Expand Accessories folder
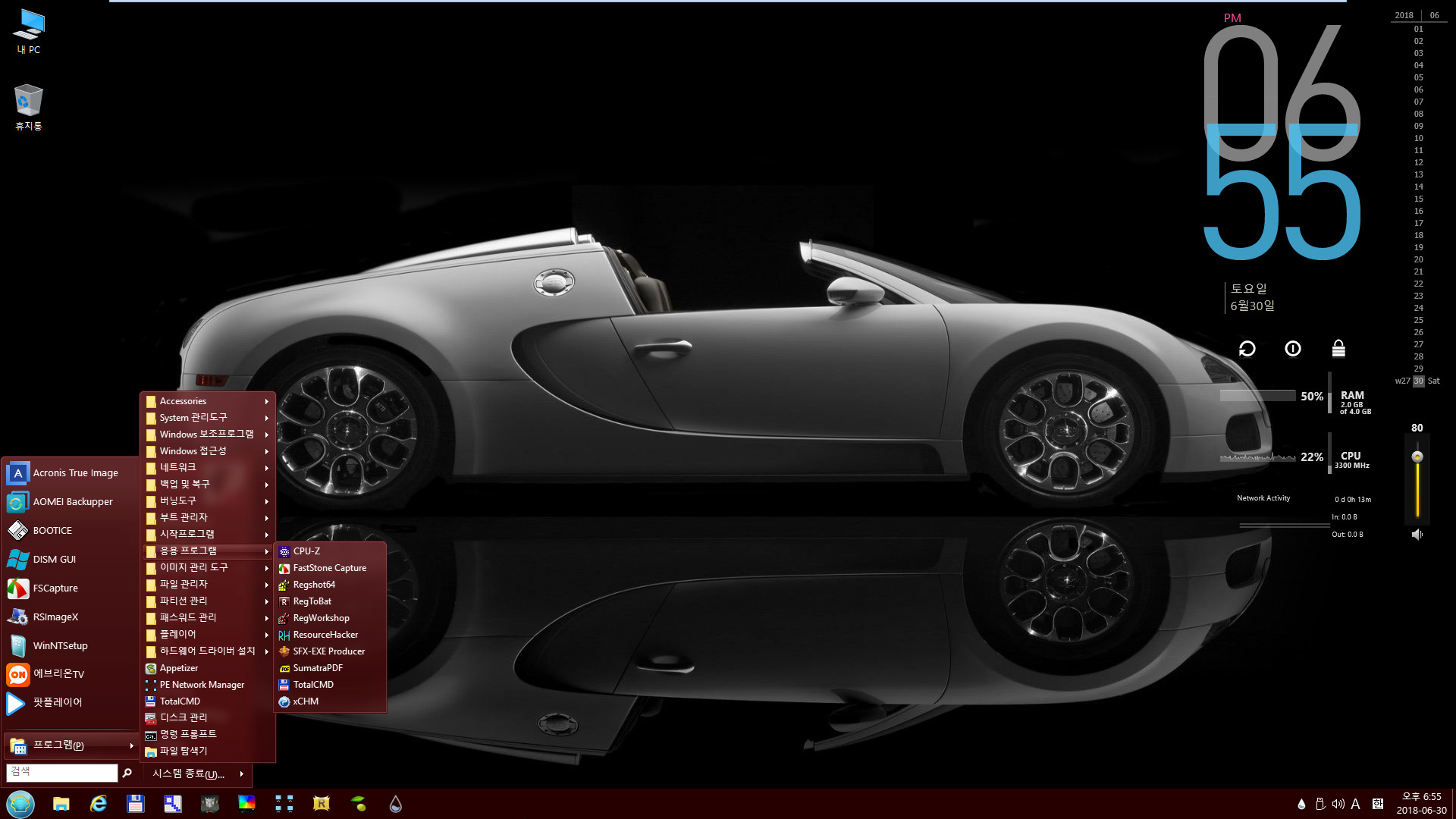 208,401
